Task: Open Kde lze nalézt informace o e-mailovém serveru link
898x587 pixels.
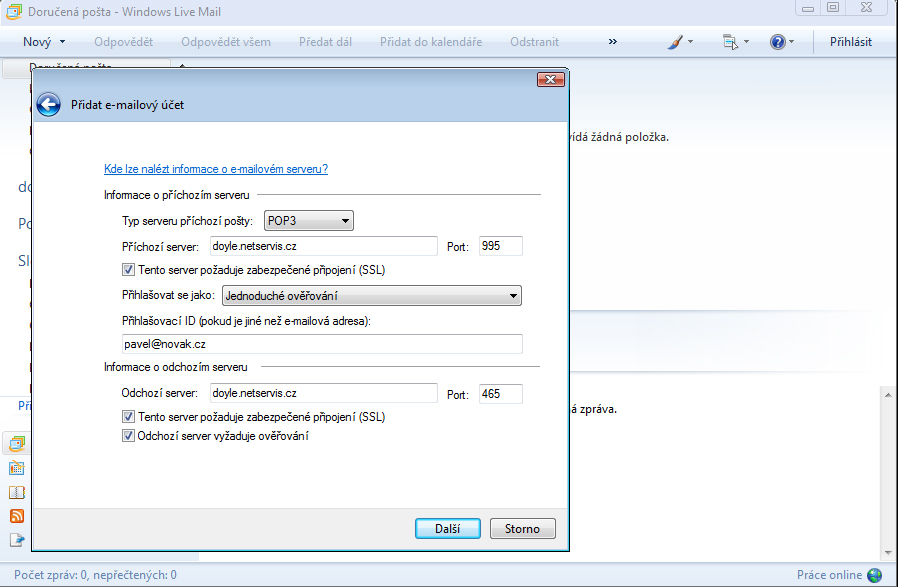Action: tap(216, 169)
